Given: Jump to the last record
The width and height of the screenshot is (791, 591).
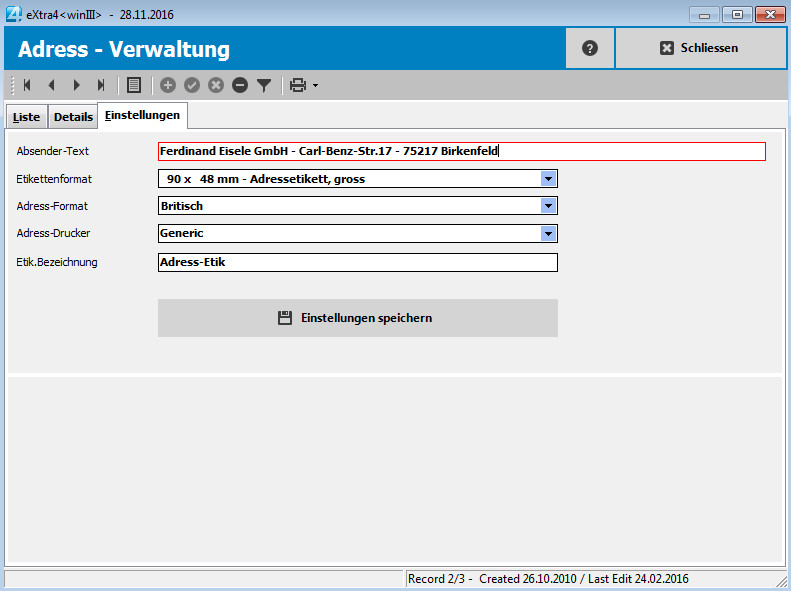Looking at the screenshot, I should pos(100,86).
